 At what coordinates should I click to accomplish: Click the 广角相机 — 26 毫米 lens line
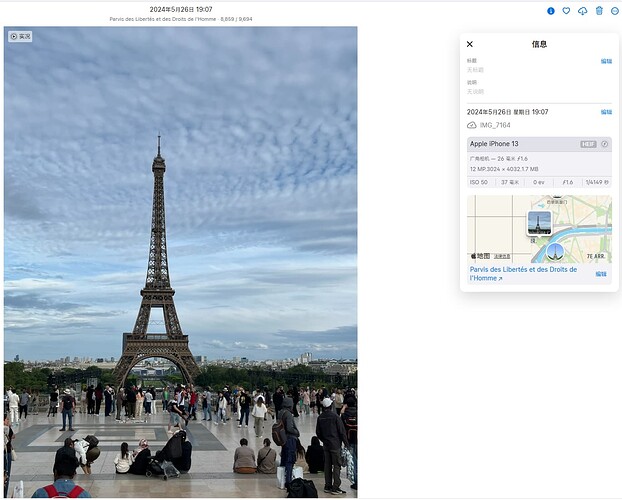point(499,158)
